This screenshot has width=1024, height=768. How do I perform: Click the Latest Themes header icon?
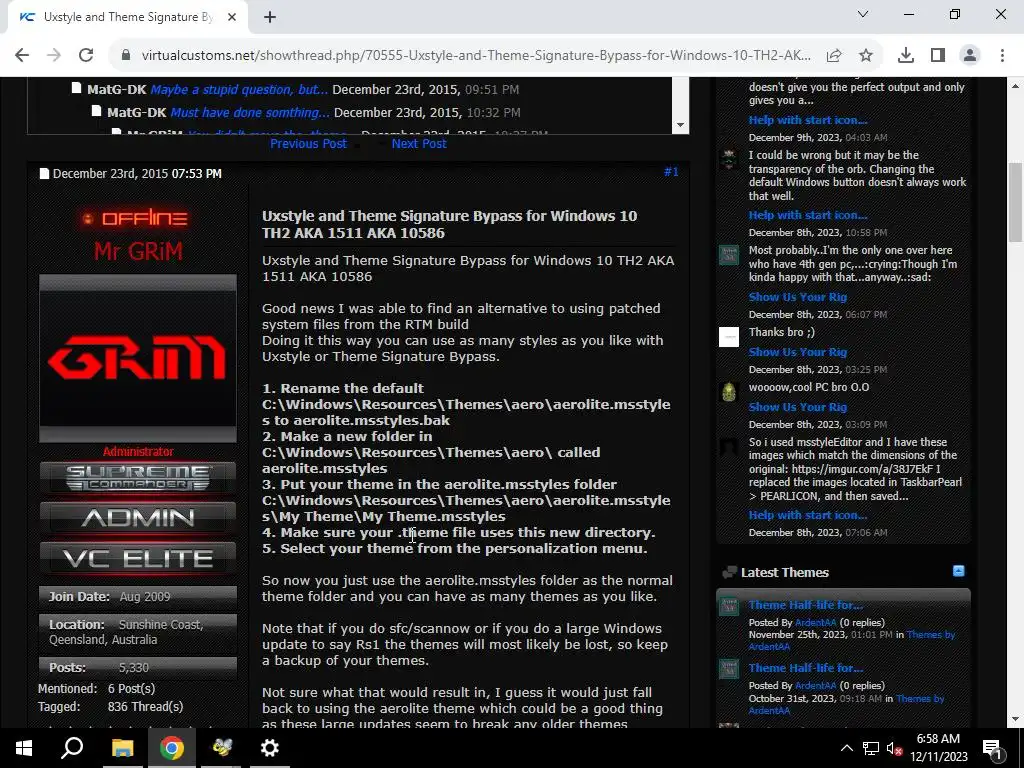click(729, 573)
